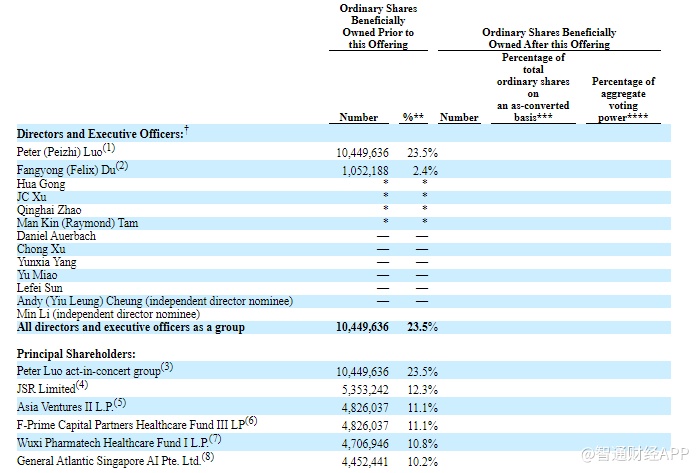Image resolution: width=699 pixels, height=473 pixels.
Task: Click Andy (Yiu Leung) Cheung nominee row
Action: point(155,301)
